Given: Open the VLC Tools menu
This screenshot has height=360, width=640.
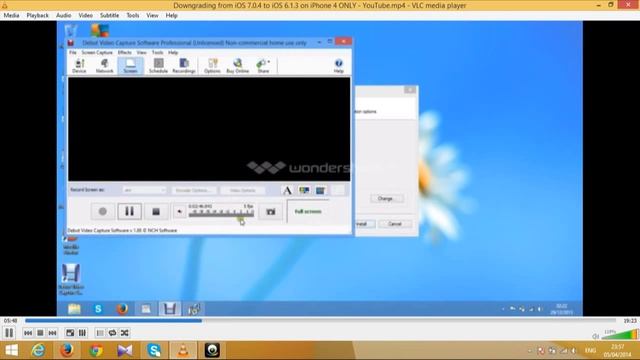Looking at the screenshot, I should [133, 15].
